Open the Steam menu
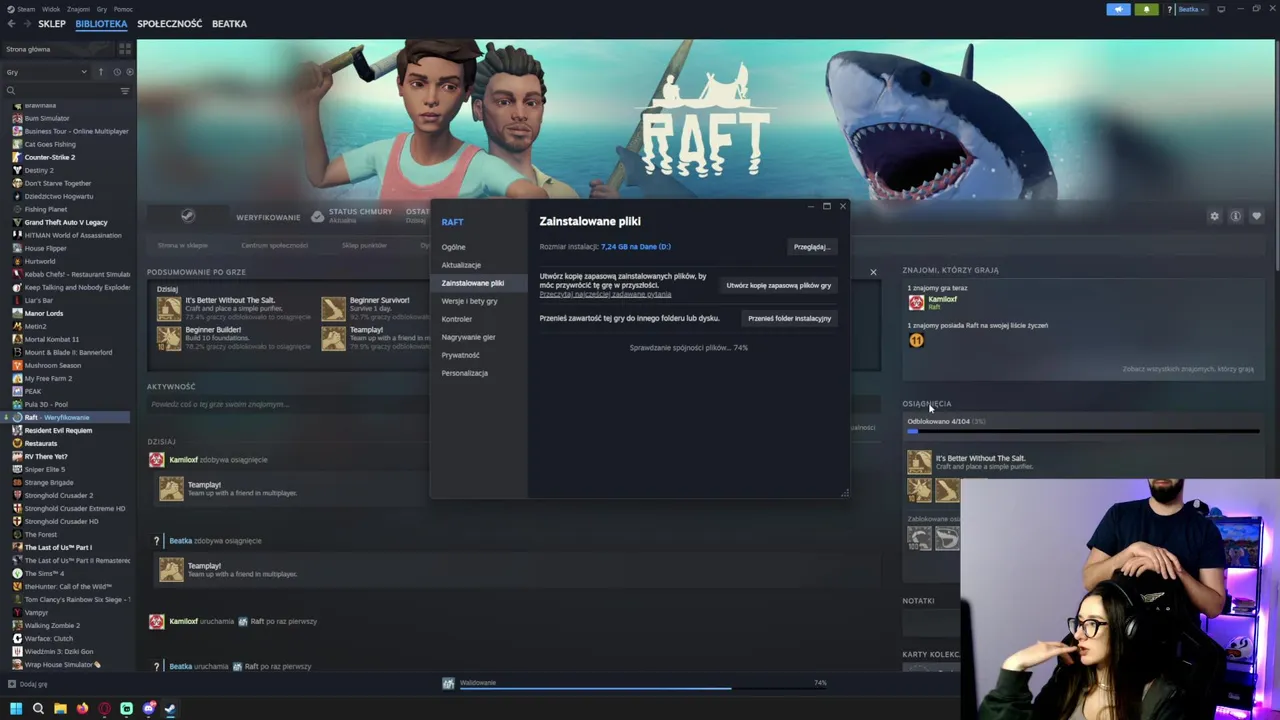Viewport: 1280px width, 720px height. coord(24,9)
